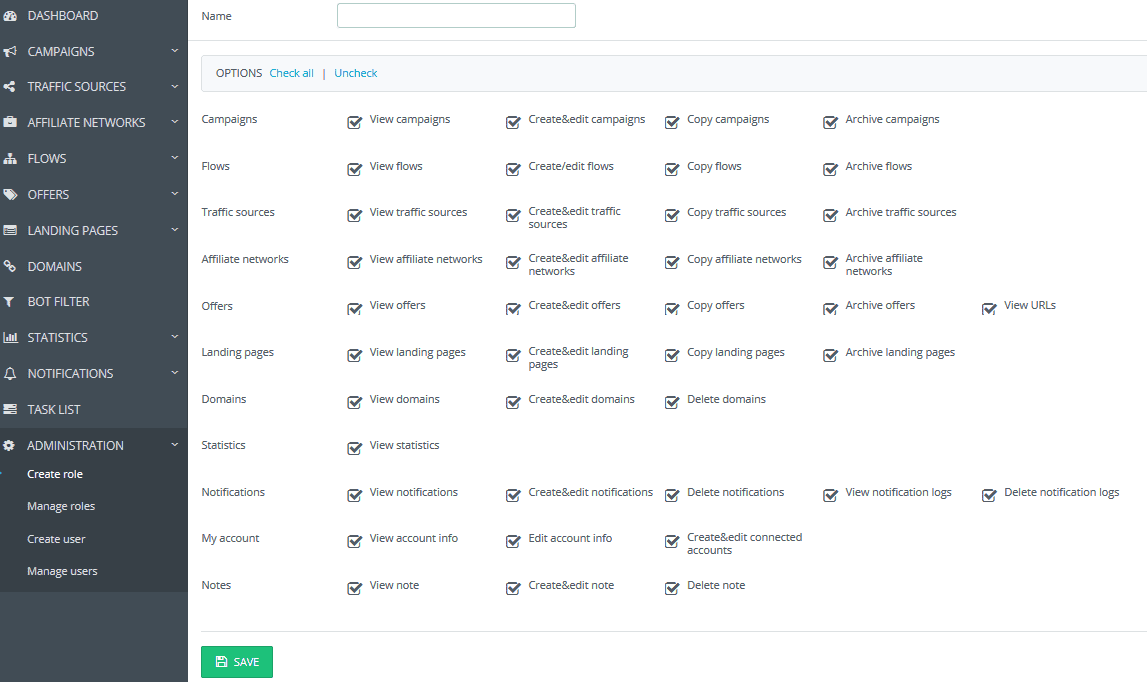
Task: Uncheck Archive affiliate networks
Action: tap(830, 262)
